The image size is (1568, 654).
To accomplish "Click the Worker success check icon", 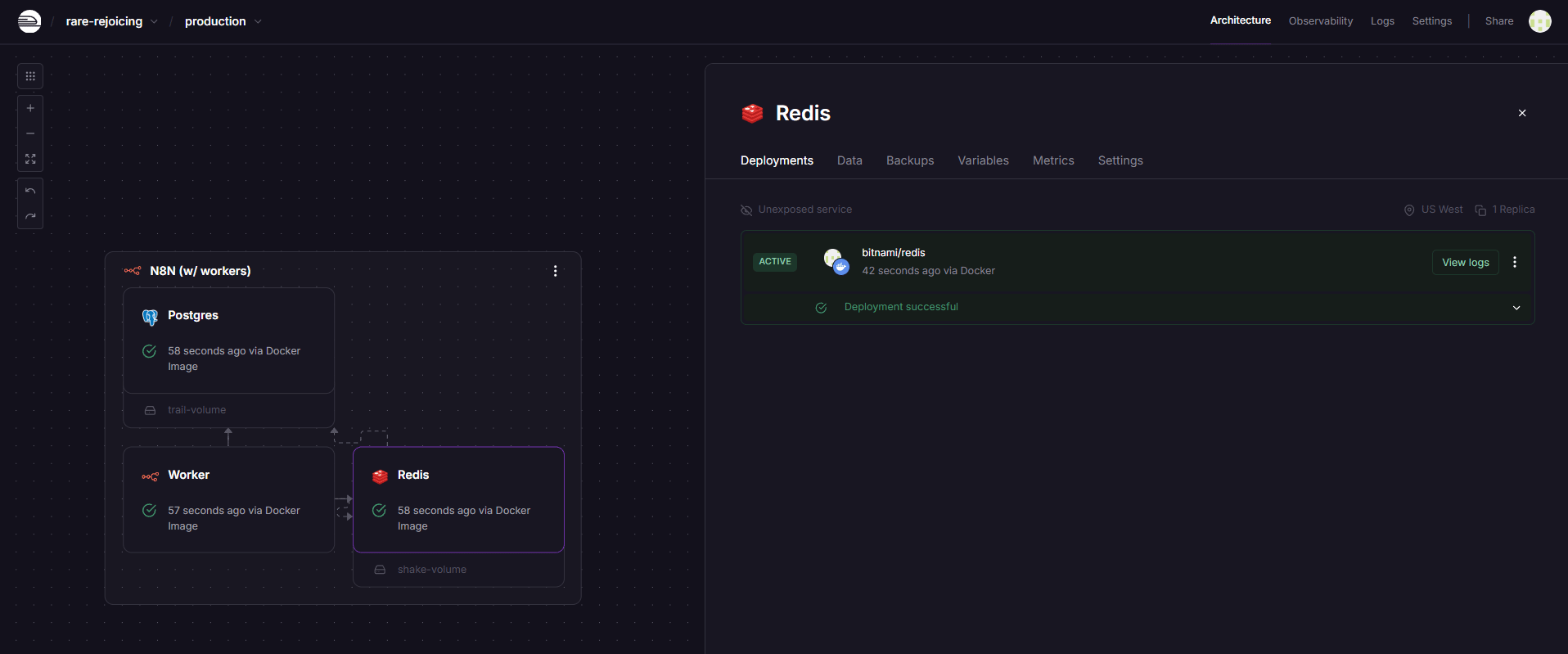I will (149, 511).
